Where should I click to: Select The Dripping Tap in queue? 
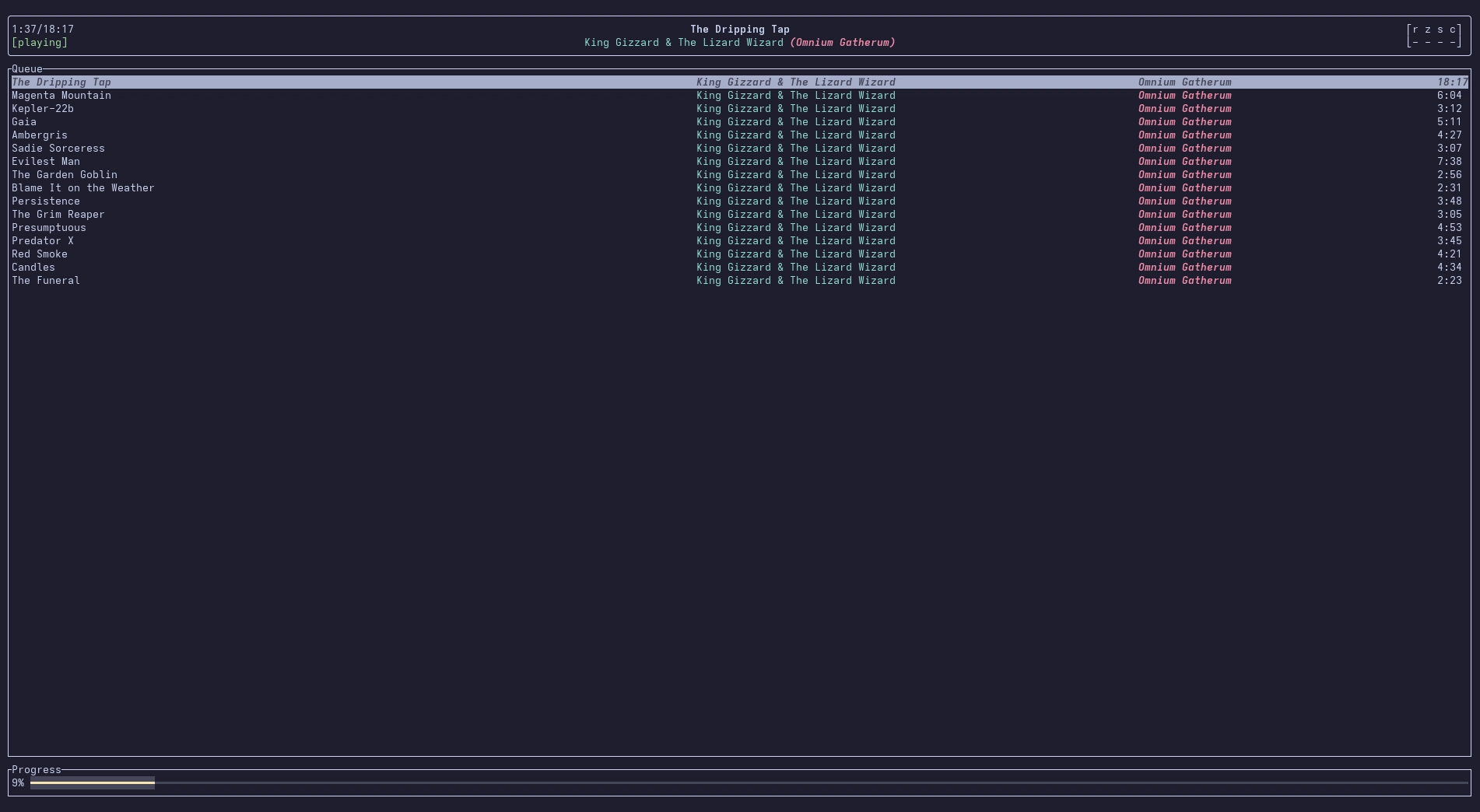coord(739,82)
